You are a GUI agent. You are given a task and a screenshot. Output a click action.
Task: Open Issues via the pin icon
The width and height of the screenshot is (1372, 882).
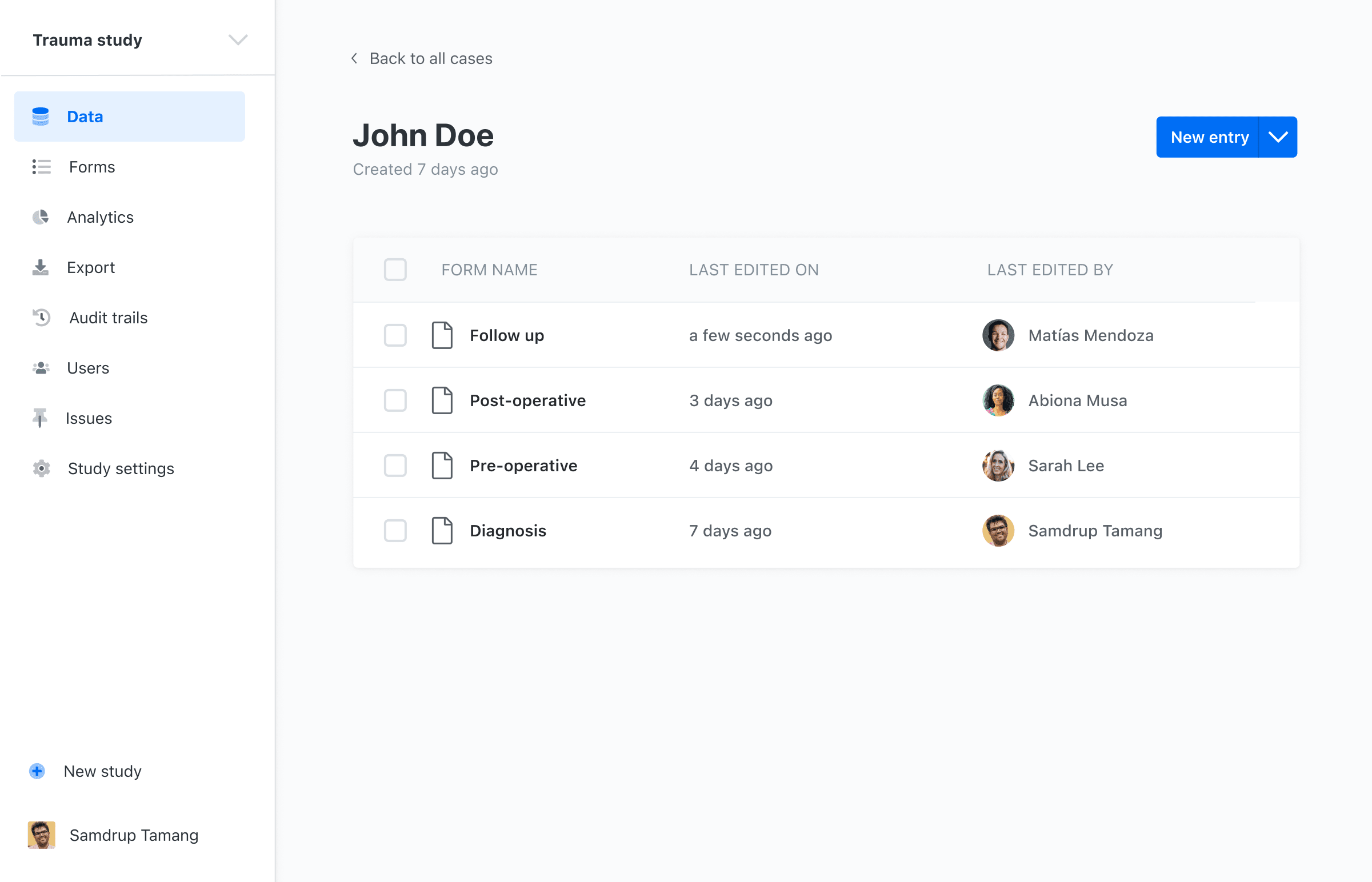41,418
